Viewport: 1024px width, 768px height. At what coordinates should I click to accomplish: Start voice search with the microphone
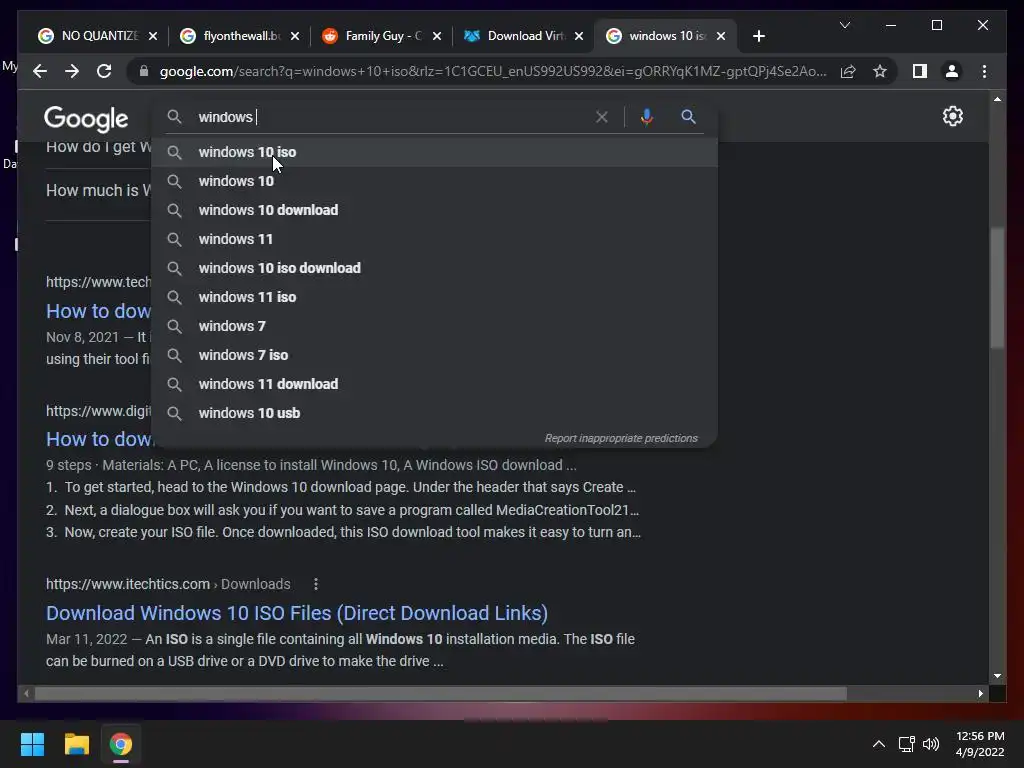[x=647, y=117]
